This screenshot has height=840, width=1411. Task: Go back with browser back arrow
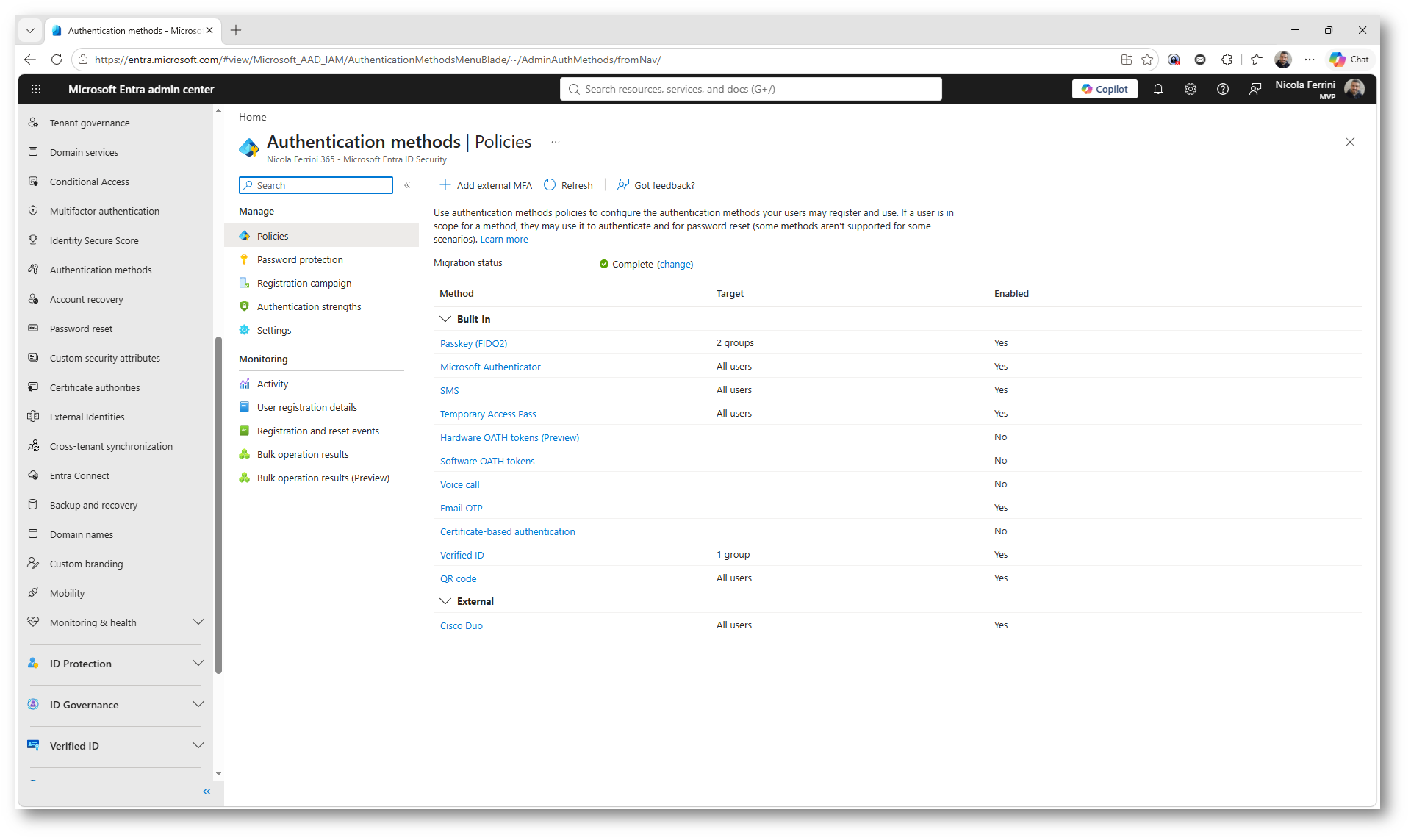(x=30, y=60)
